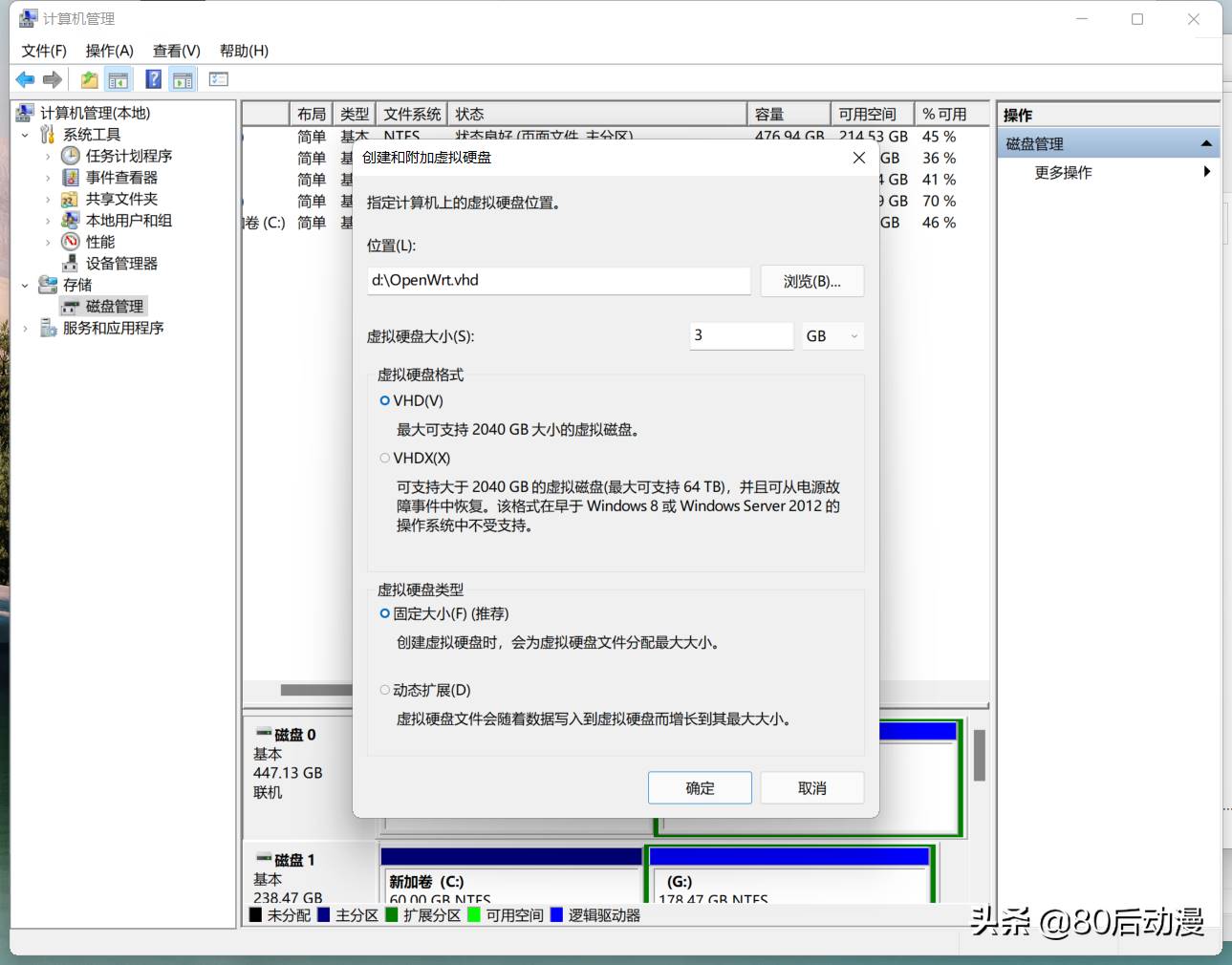Click the 更多操作 action entry

coord(1063,172)
